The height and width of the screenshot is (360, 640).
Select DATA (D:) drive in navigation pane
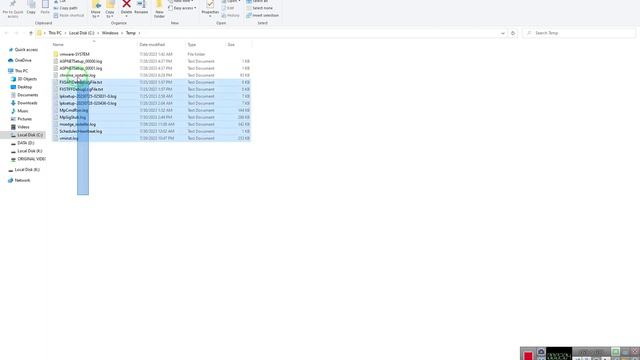(22, 143)
